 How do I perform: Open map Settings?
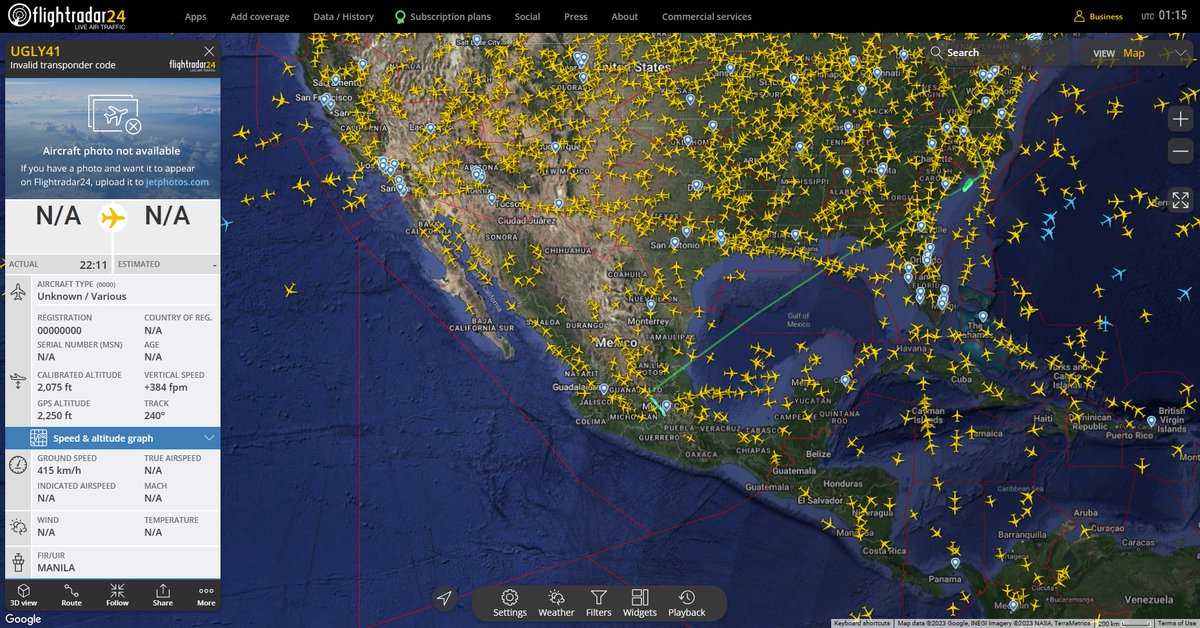[510, 603]
